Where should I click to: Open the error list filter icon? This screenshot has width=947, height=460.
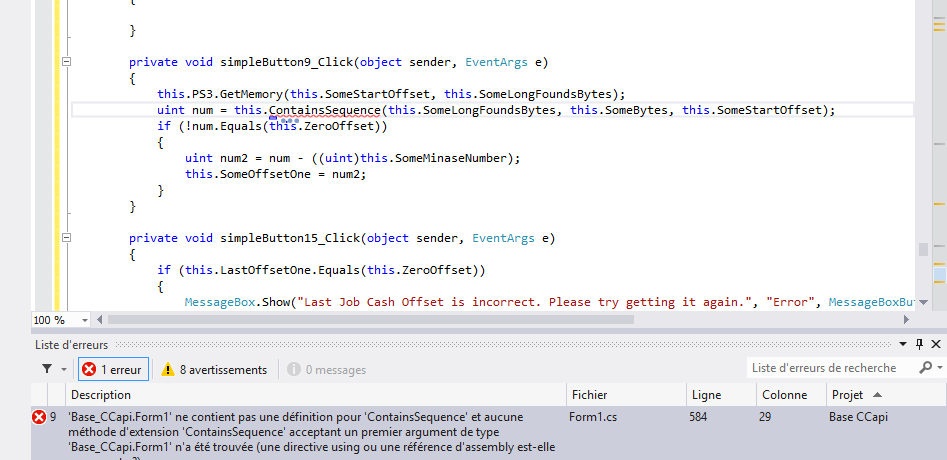coord(47,369)
